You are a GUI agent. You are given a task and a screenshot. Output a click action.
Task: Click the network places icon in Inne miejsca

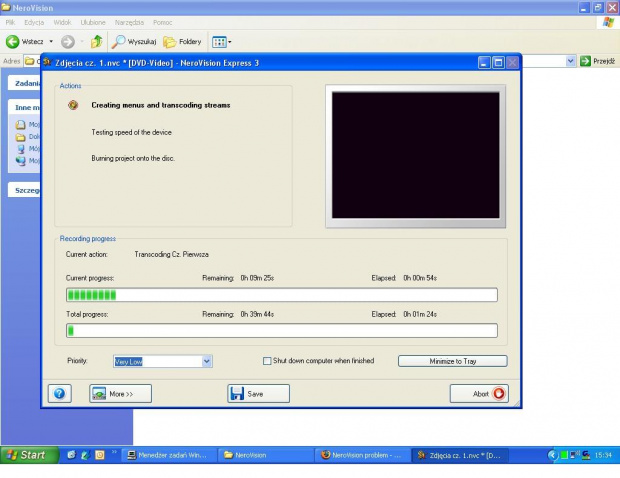(21, 161)
